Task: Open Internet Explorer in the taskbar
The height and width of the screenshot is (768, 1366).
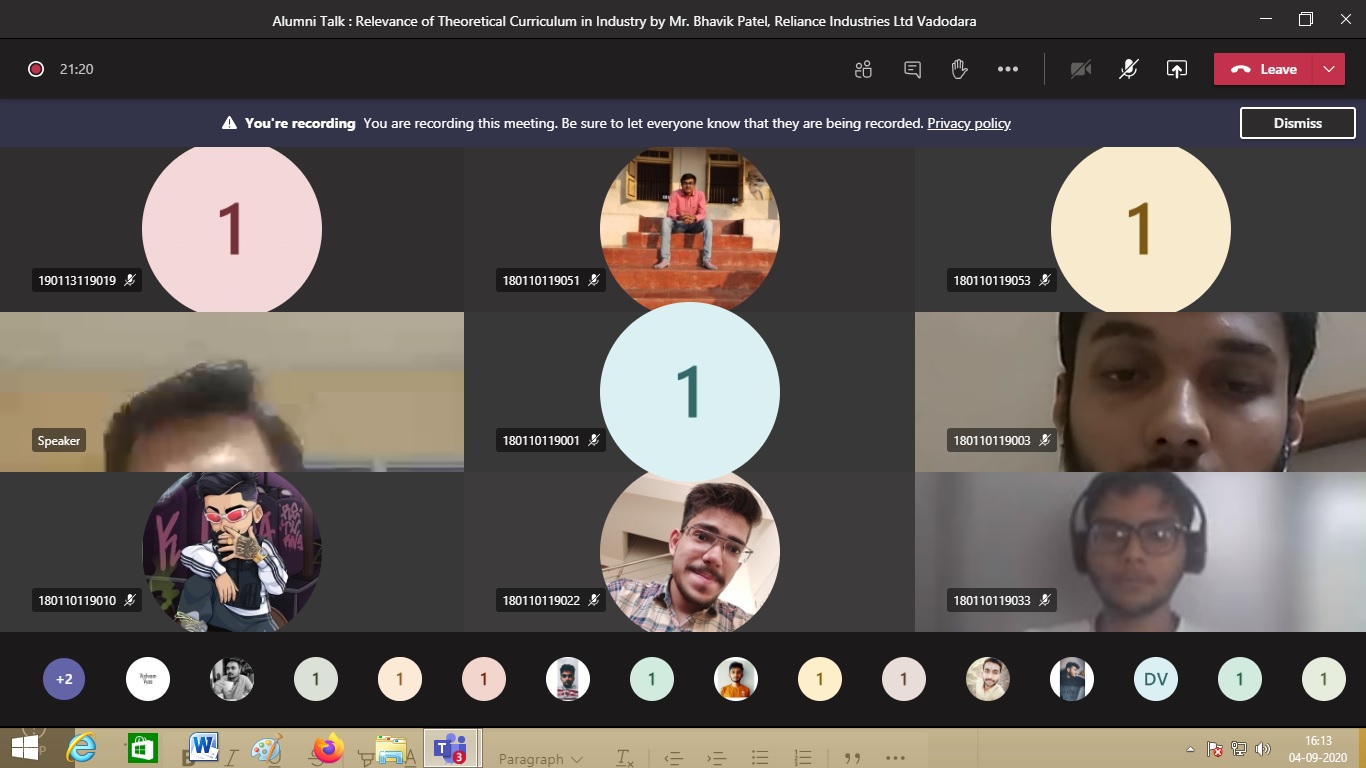Action: point(81,748)
